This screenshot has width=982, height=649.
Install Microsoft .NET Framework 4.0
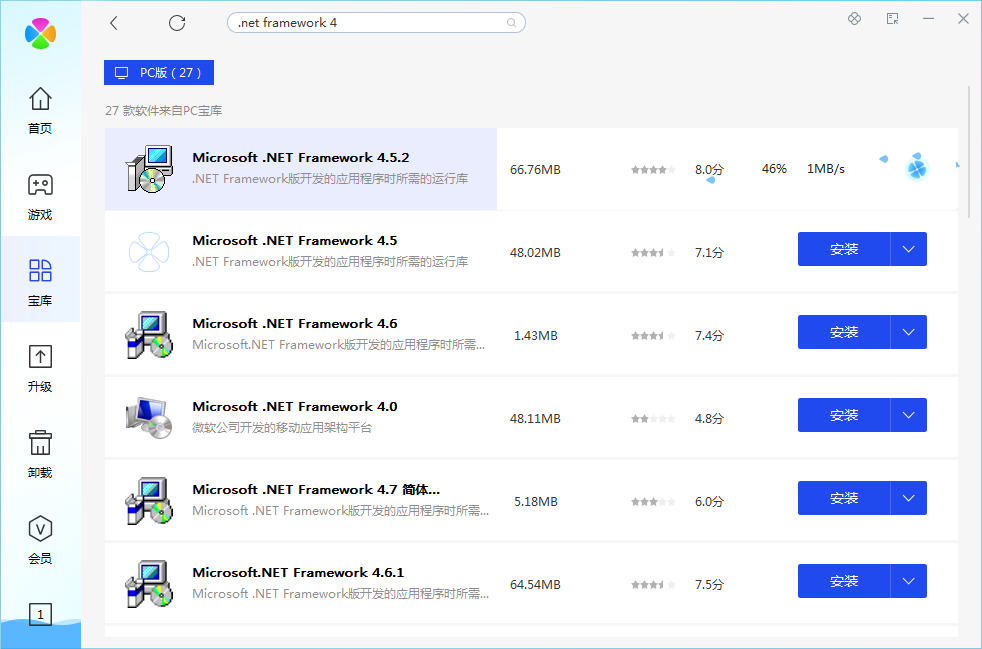(844, 415)
